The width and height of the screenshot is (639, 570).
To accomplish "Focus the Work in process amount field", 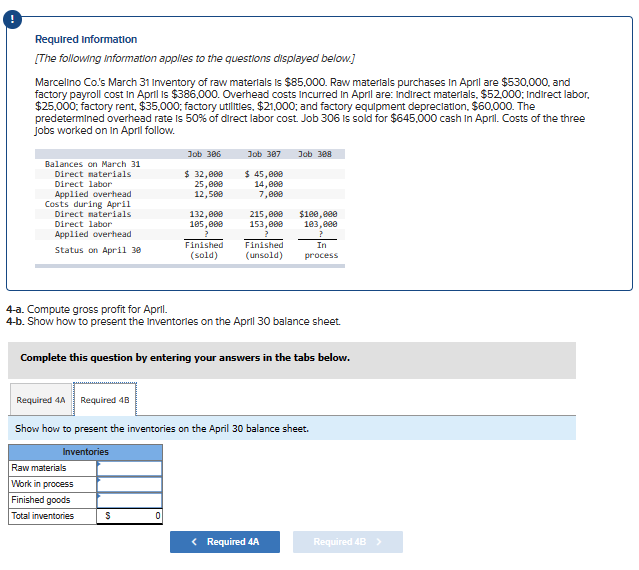I will (x=129, y=484).
